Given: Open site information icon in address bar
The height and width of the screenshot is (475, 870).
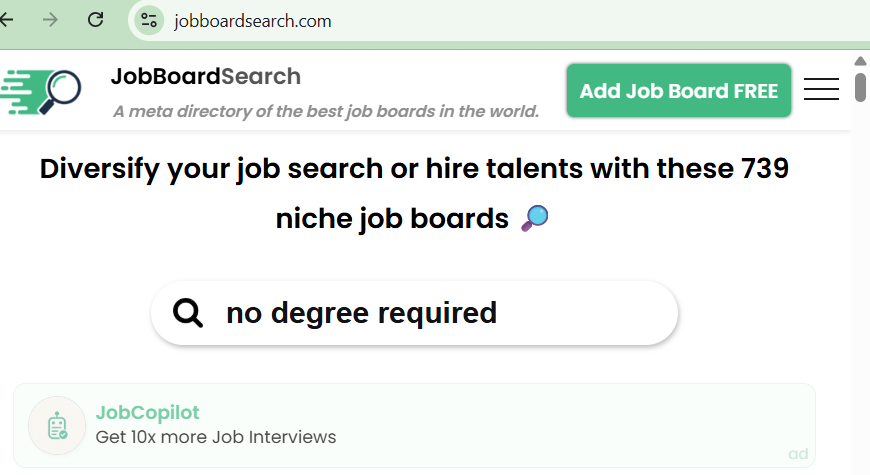Looking at the screenshot, I should 150,20.
